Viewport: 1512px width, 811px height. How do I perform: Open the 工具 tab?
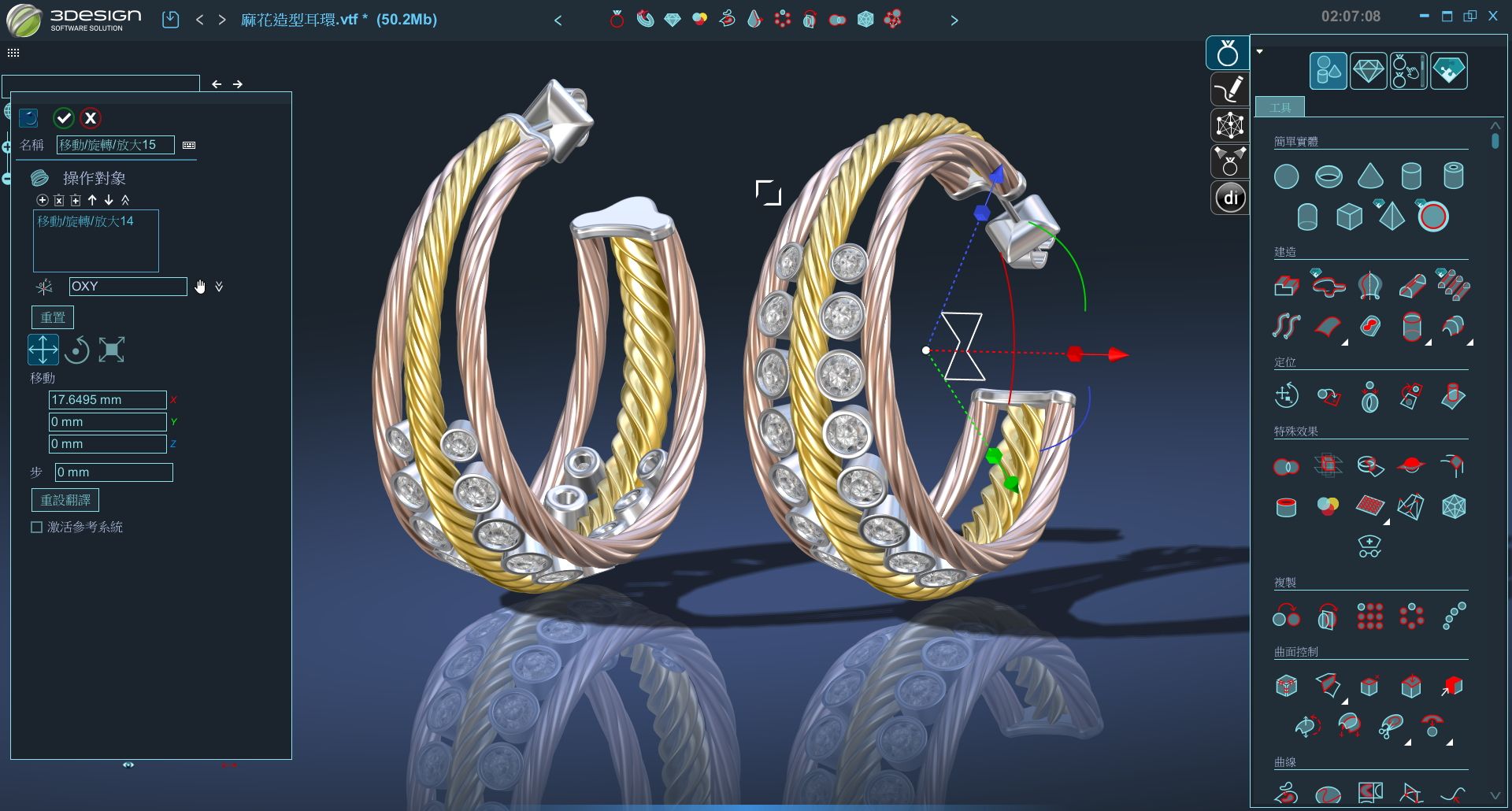click(x=1280, y=107)
